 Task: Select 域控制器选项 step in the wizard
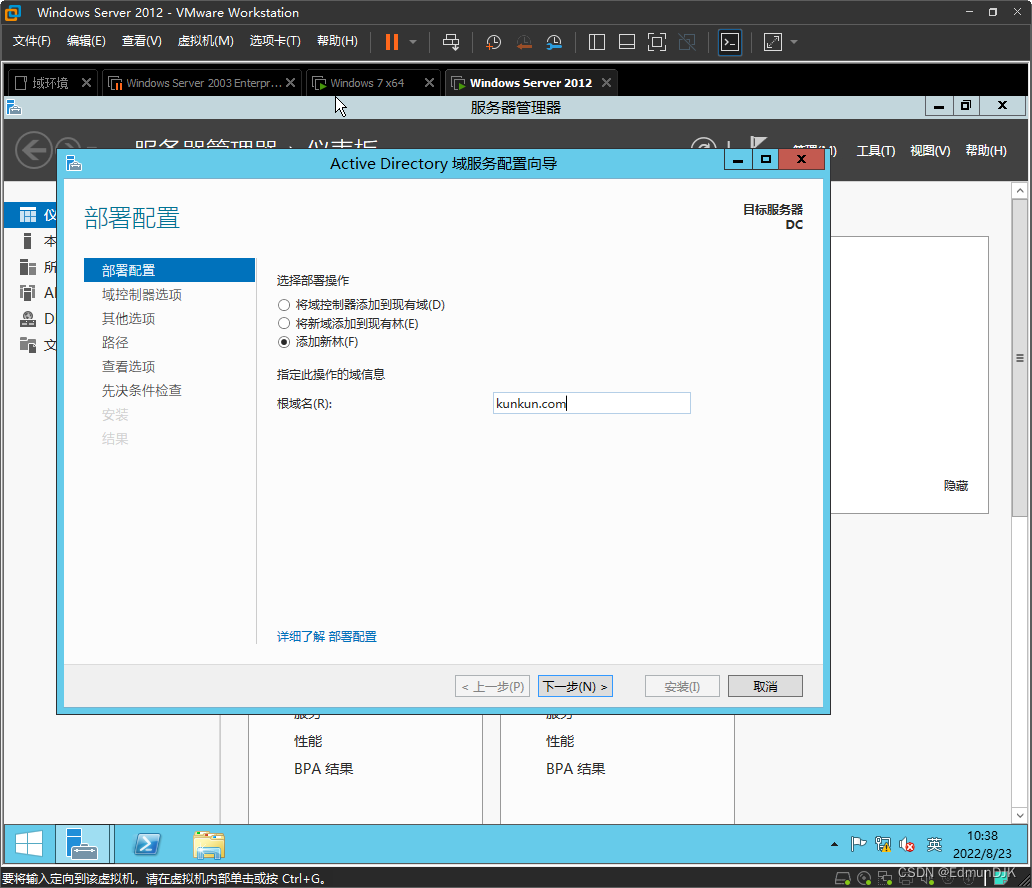point(142,294)
